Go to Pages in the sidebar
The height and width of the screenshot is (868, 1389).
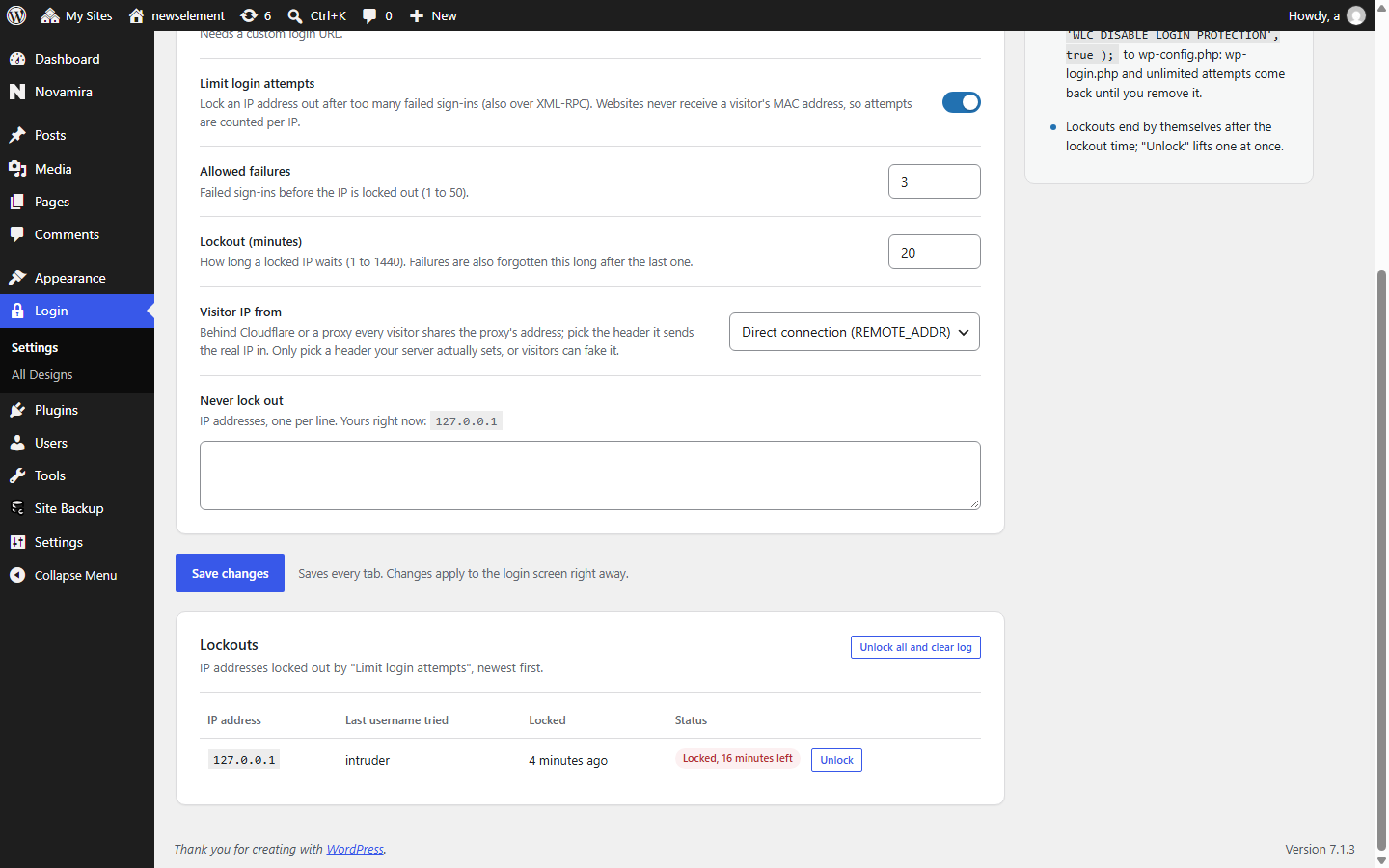[x=77, y=202]
